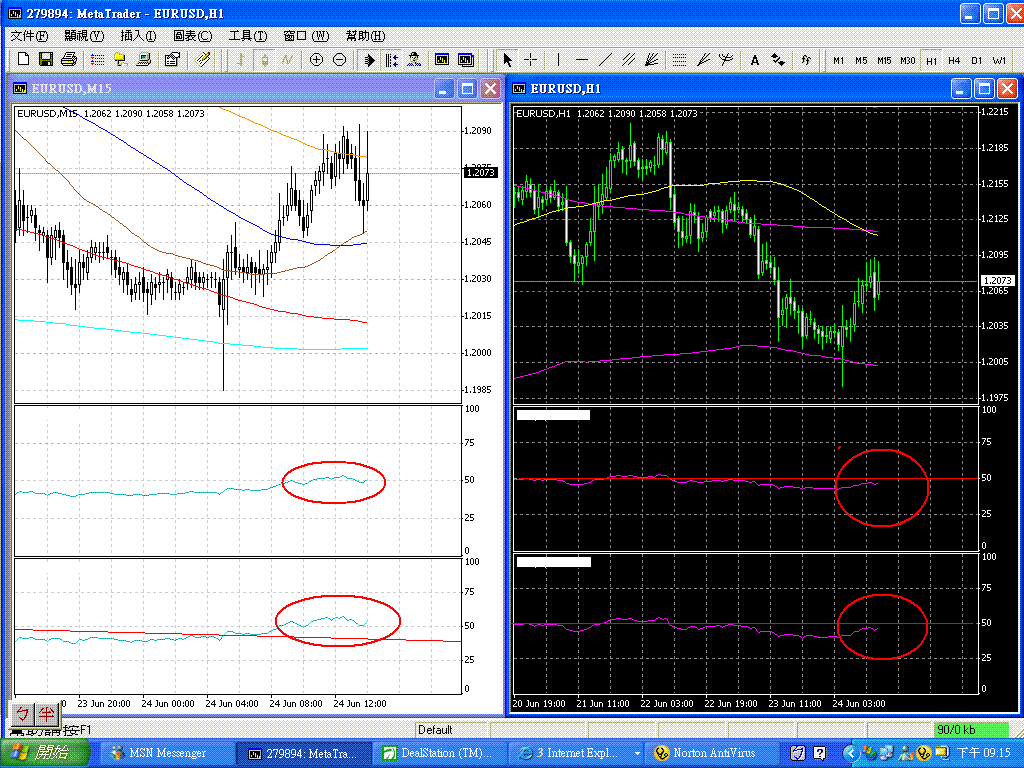
Task: Switch to H4 timeframe
Action: click(954, 60)
